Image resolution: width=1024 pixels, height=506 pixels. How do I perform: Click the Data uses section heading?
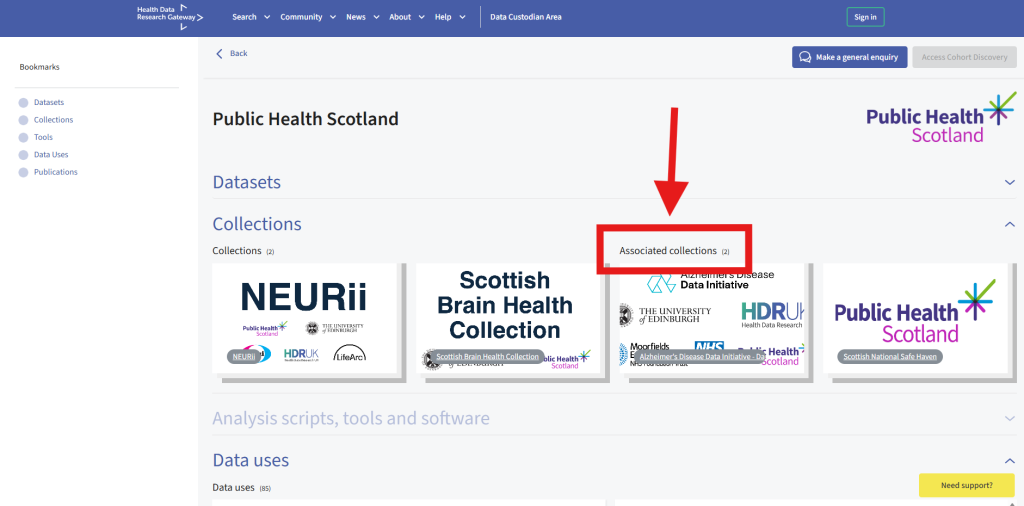coord(251,460)
